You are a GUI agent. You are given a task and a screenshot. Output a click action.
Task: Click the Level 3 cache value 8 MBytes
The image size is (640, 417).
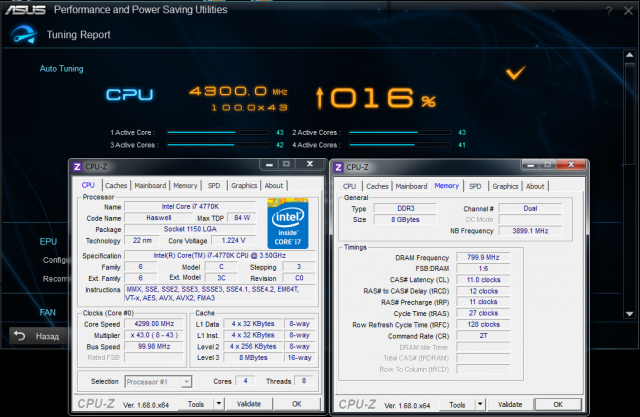coord(253,357)
